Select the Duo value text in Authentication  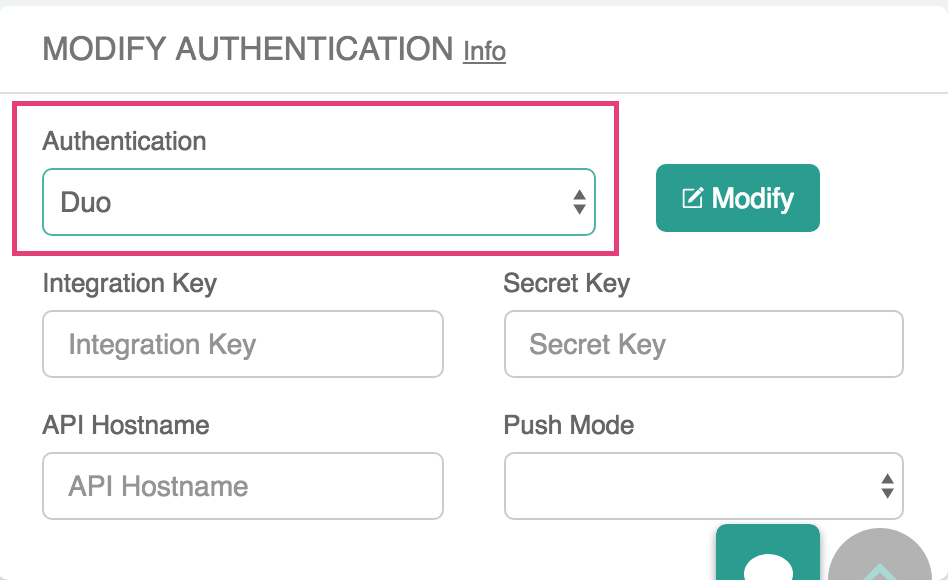click(86, 202)
